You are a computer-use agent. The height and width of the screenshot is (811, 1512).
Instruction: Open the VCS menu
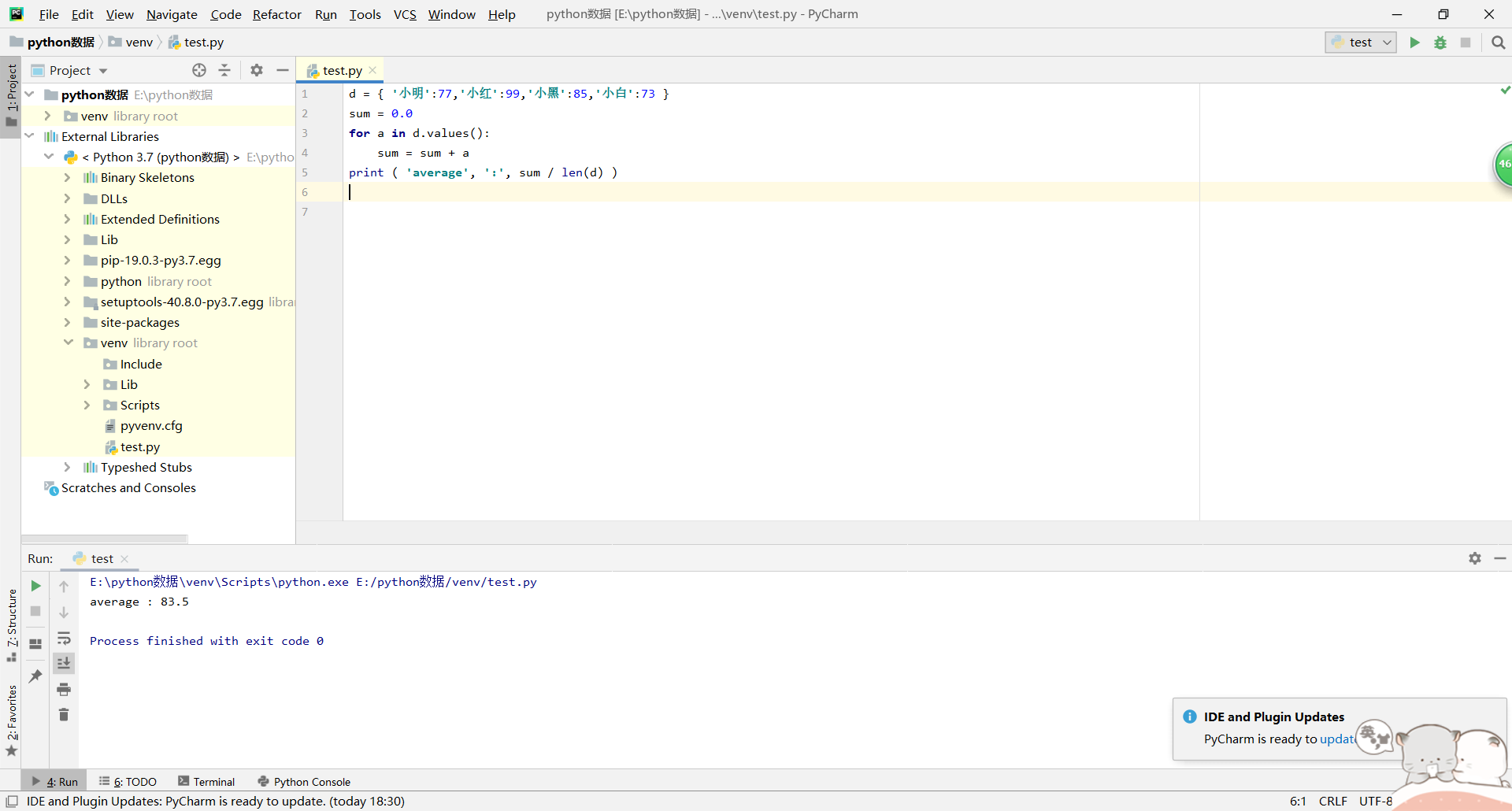click(x=405, y=14)
